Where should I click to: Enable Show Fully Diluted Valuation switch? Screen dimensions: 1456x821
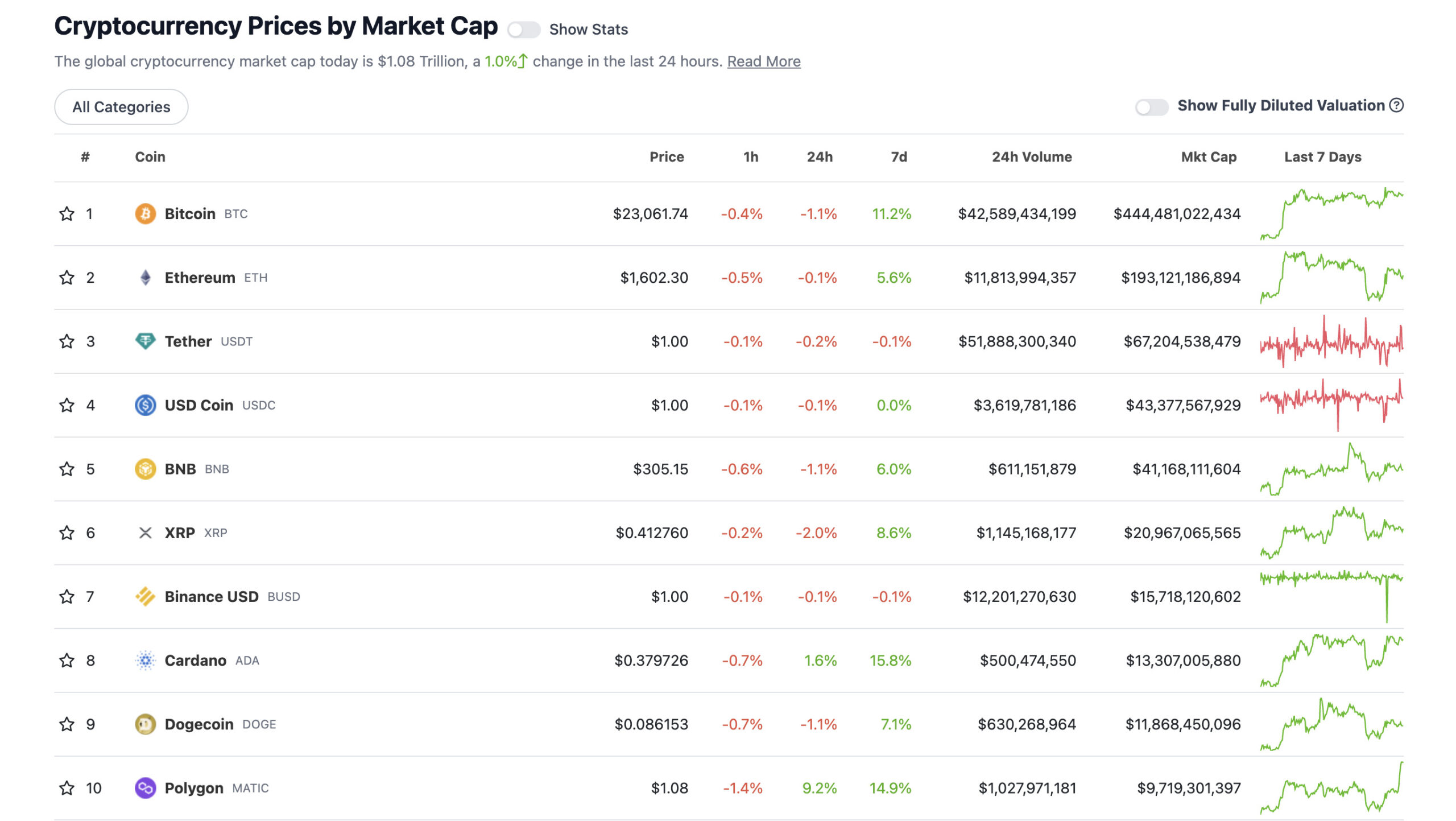1151,107
